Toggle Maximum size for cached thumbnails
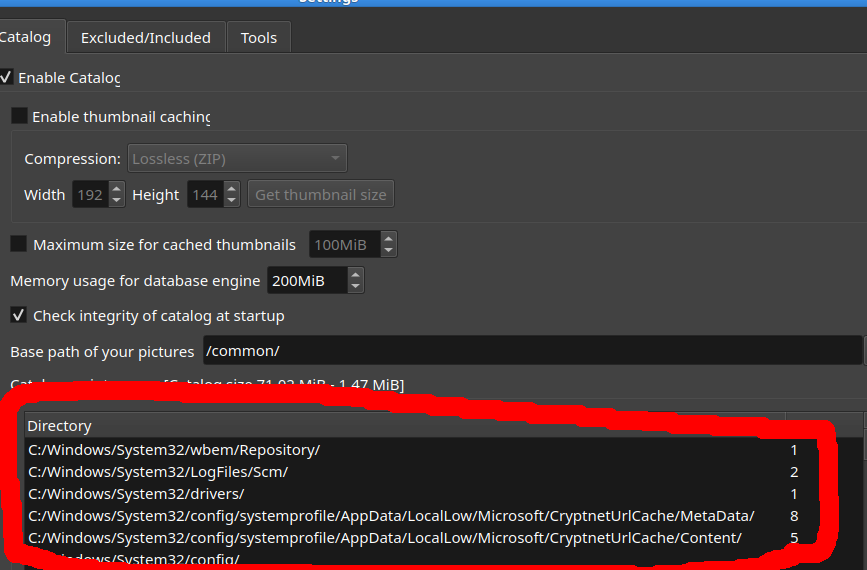This screenshot has height=570, width=867. [x=19, y=244]
